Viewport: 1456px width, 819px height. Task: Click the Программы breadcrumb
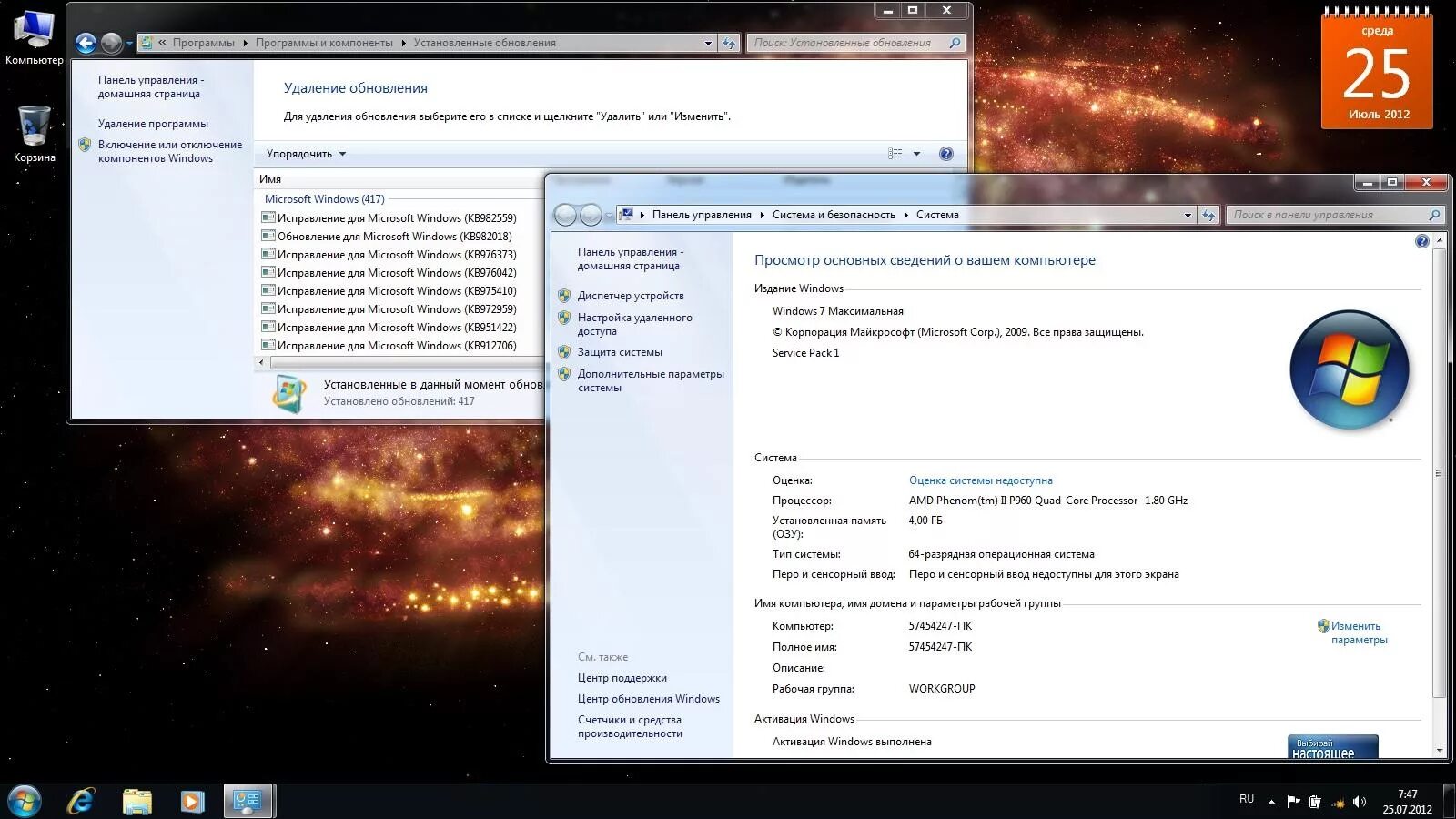203,43
